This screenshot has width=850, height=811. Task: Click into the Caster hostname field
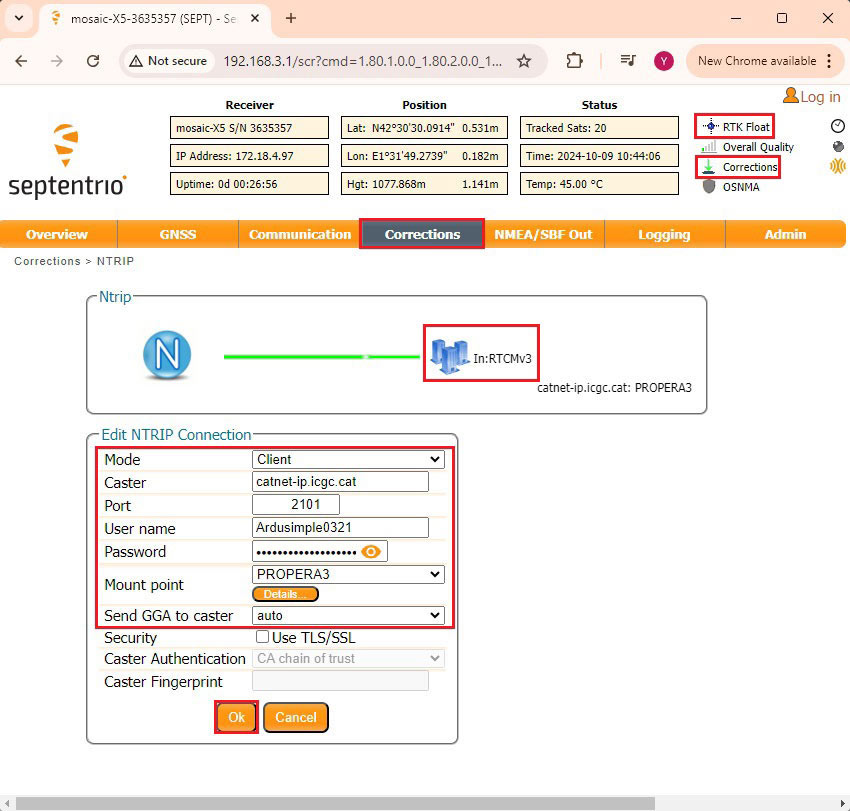click(x=340, y=482)
